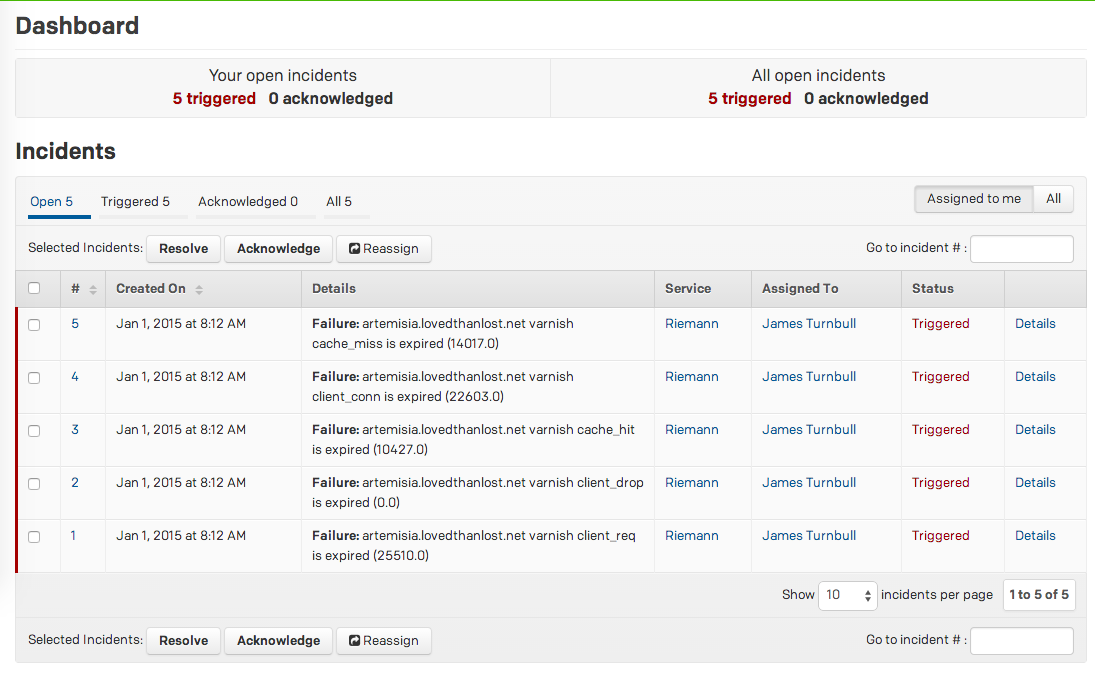Open James Turnbull on incident 2 row
Screen dimensions: 1095x677
click(809, 483)
